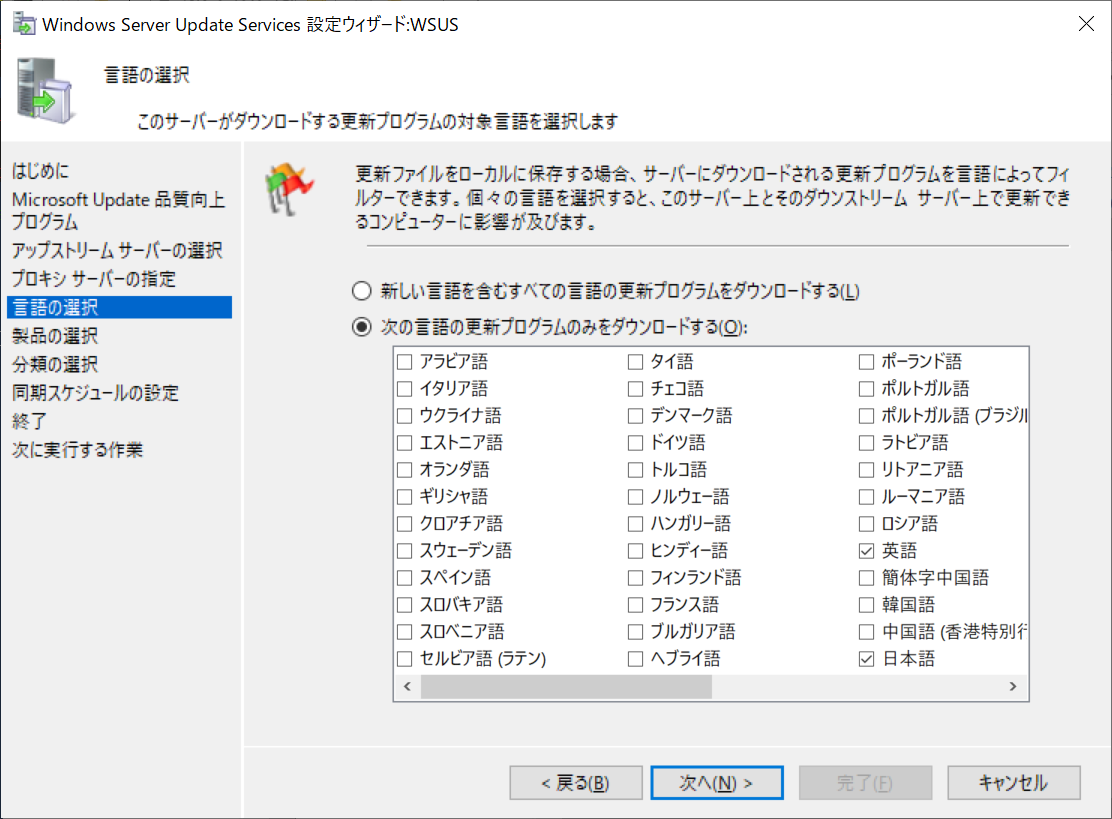Click the disabled 完了(F) finish button
This screenshot has height=819, width=1112.
click(865, 783)
